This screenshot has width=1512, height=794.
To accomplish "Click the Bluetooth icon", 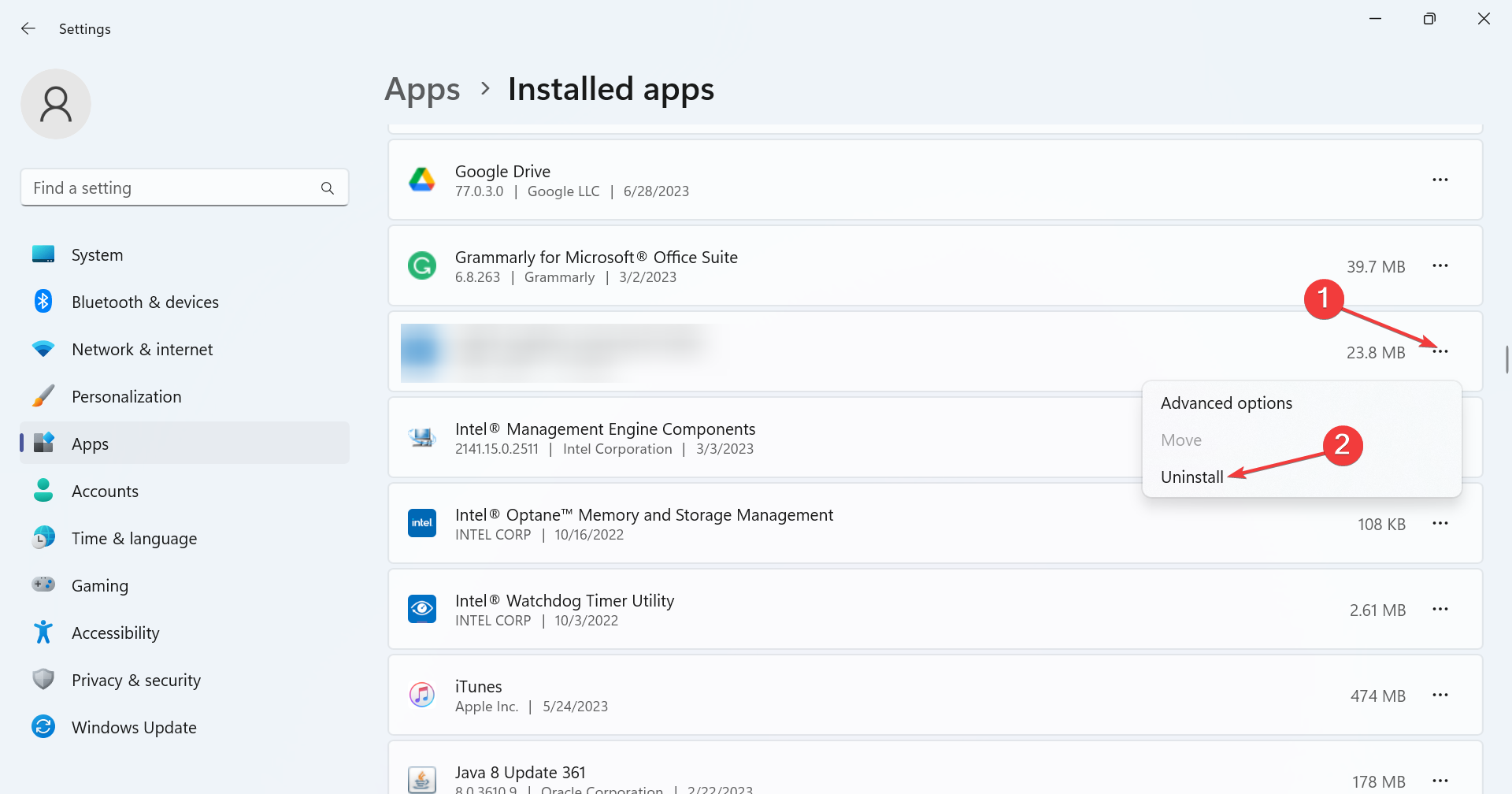I will [43, 301].
